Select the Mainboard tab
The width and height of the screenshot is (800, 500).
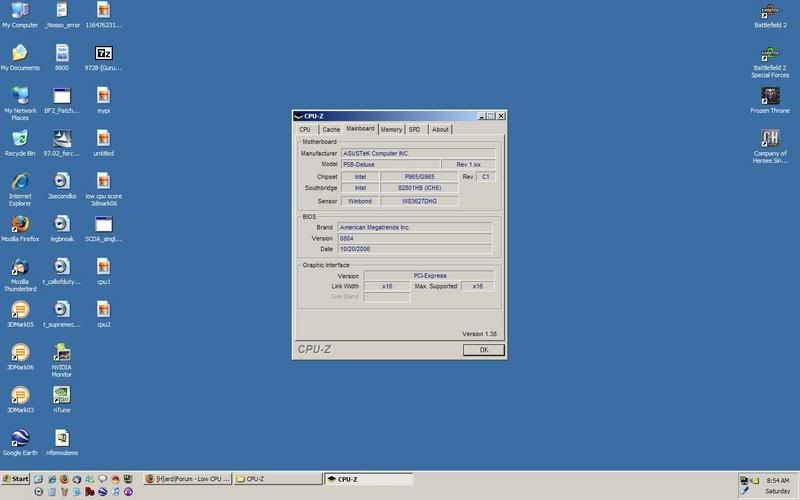click(x=361, y=129)
